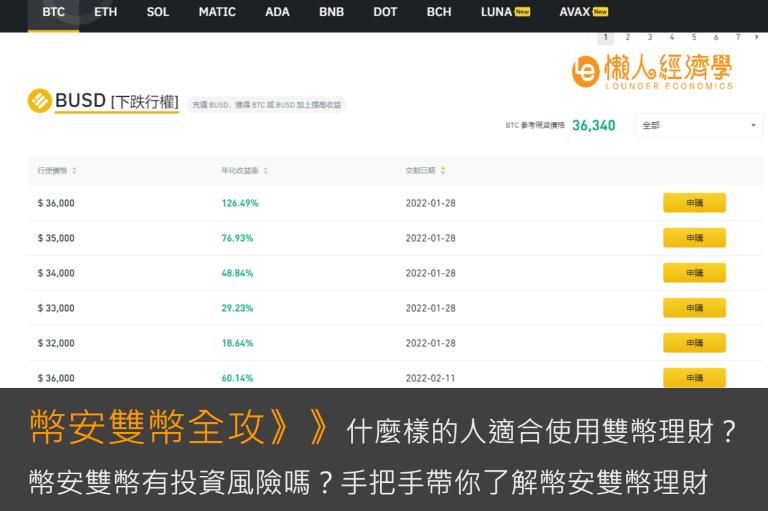Sort by 交割日期 column

click(x=425, y=170)
